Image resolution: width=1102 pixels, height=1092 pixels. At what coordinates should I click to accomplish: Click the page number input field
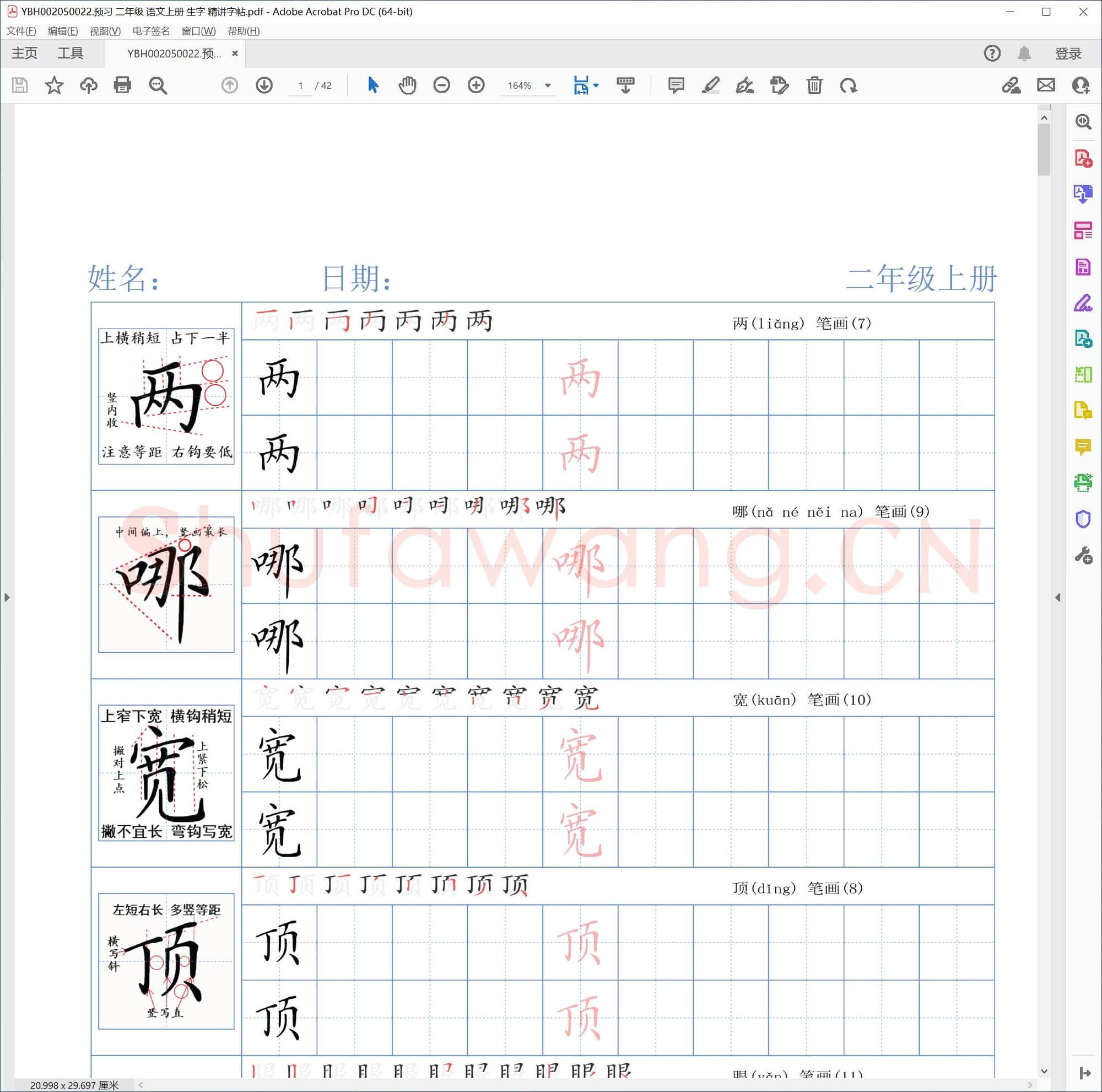coord(301,85)
